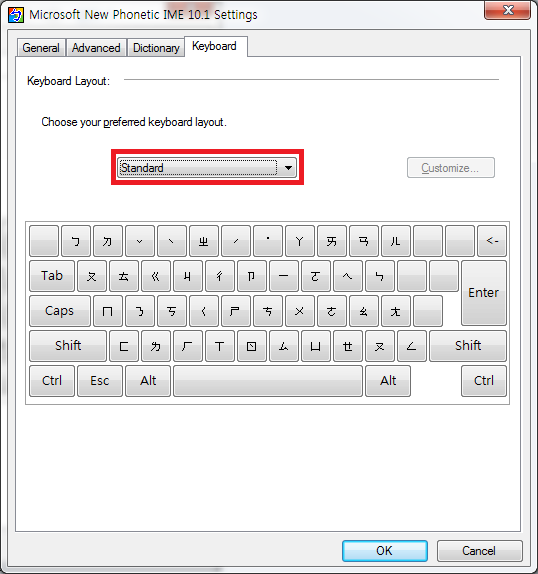Click the ㄖ key

252,346
